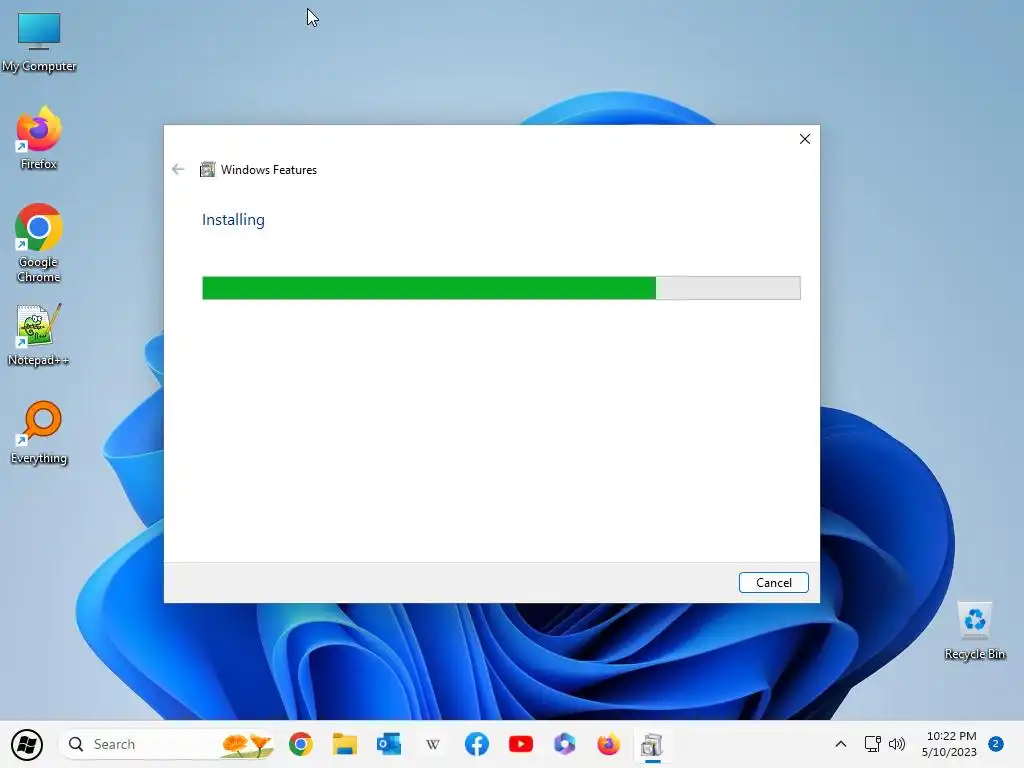
Task: Open YouTube from the taskbar
Action: tap(520, 744)
